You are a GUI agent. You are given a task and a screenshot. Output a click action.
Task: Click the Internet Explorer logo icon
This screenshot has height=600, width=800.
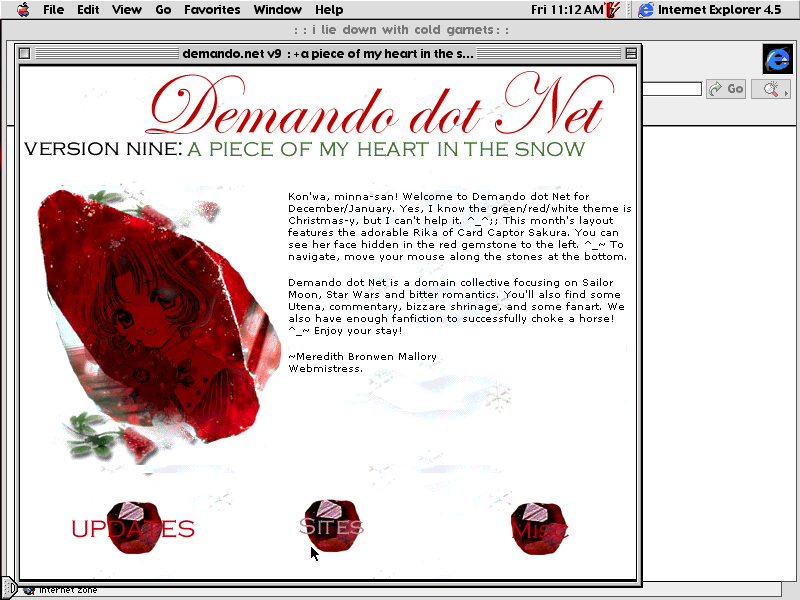tap(776, 59)
